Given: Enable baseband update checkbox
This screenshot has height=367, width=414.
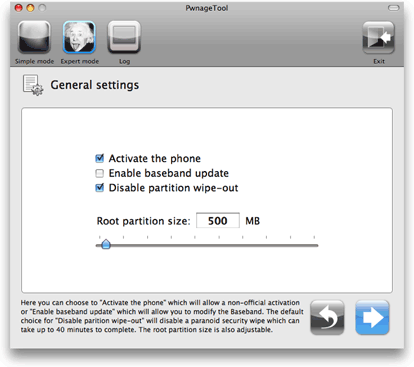Looking at the screenshot, I should pyautogui.click(x=100, y=173).
